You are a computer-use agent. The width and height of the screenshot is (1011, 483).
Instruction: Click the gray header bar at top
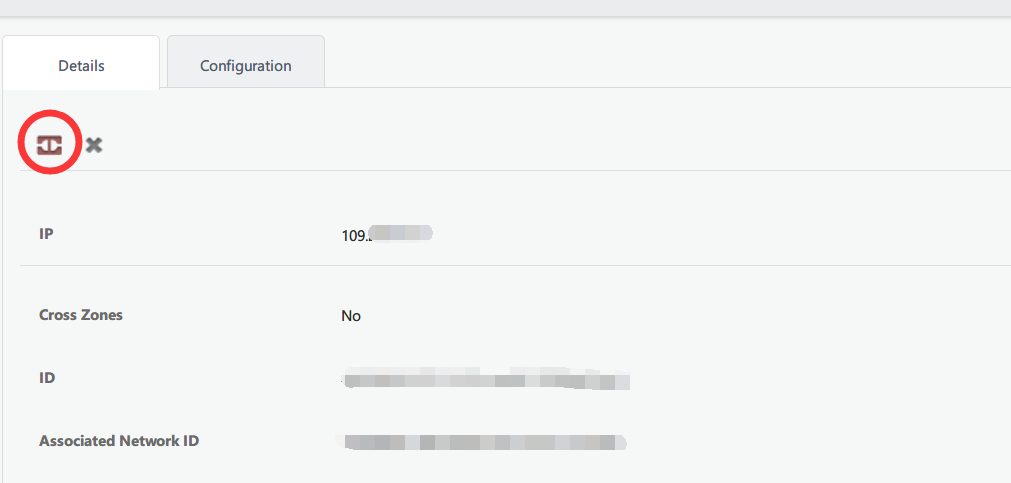point(506,8)
